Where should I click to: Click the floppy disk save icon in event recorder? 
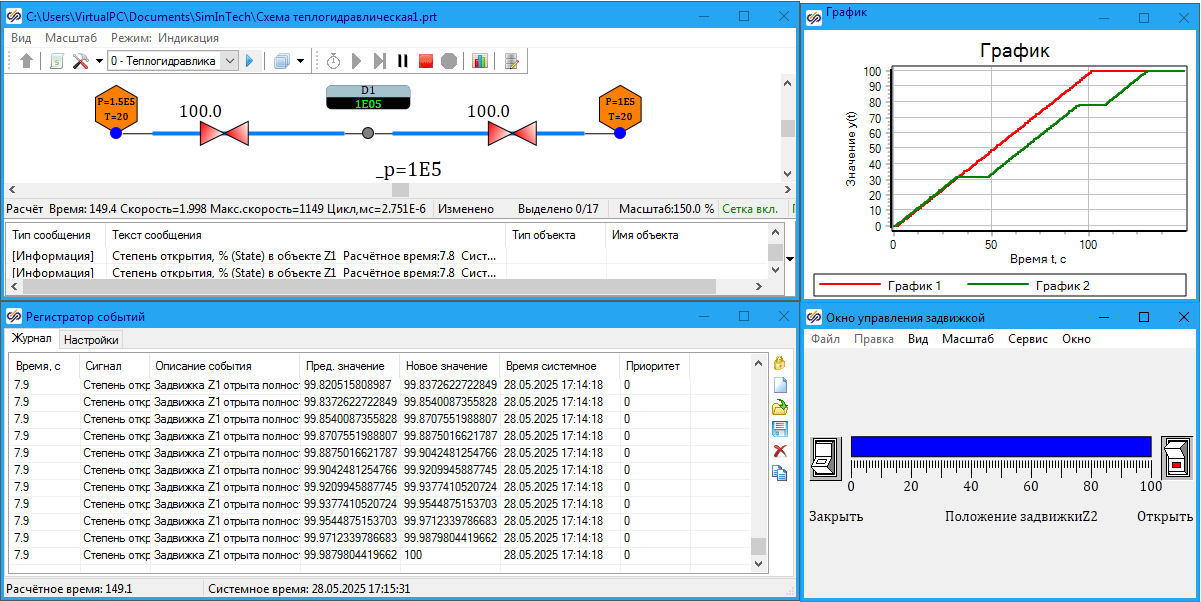point(780,429)
